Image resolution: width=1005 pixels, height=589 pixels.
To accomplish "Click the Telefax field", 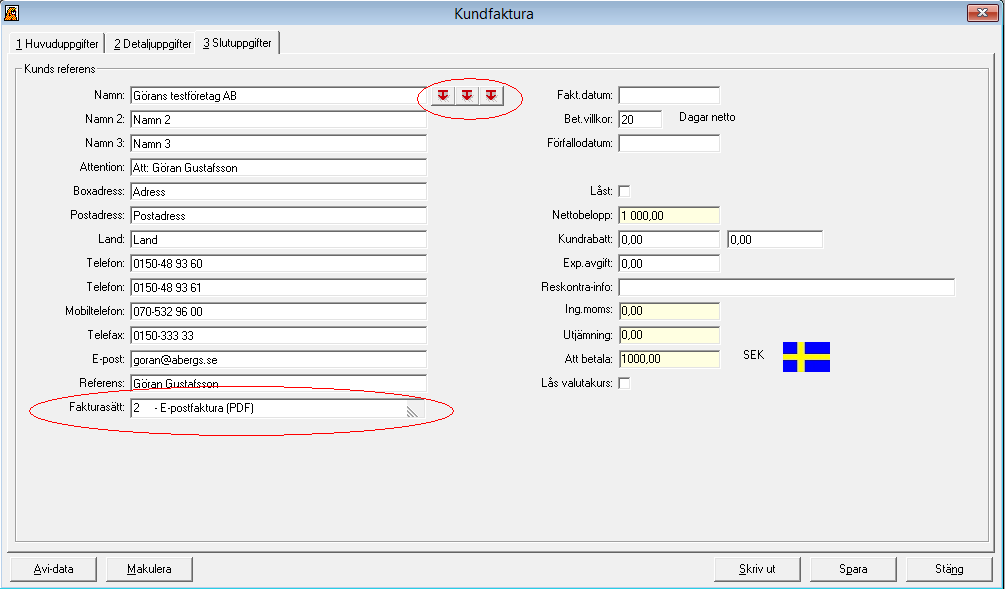I will [x=278, y=335].
